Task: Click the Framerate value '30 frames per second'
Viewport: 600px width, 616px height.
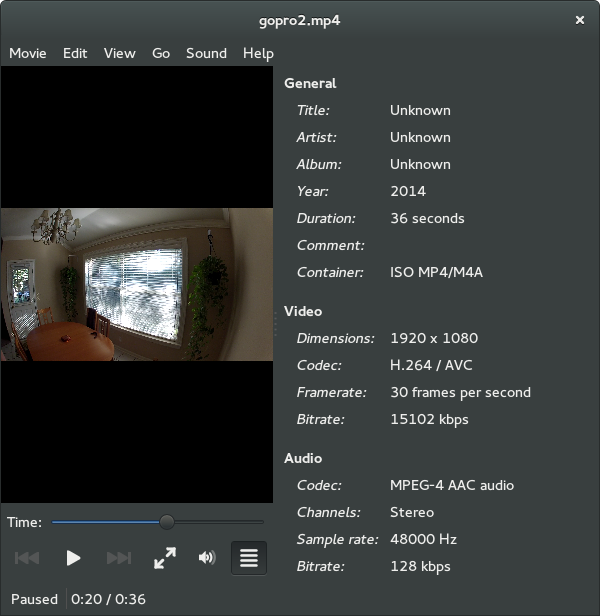Action: click(x=460, y=392)
